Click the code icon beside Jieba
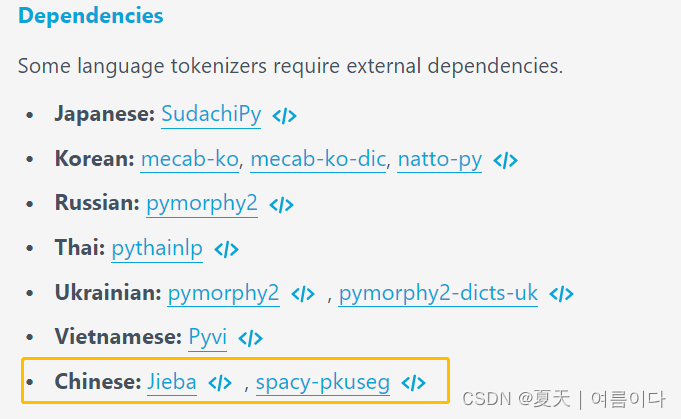This screenshot has height=419, width=681. (x=220, y=383)
